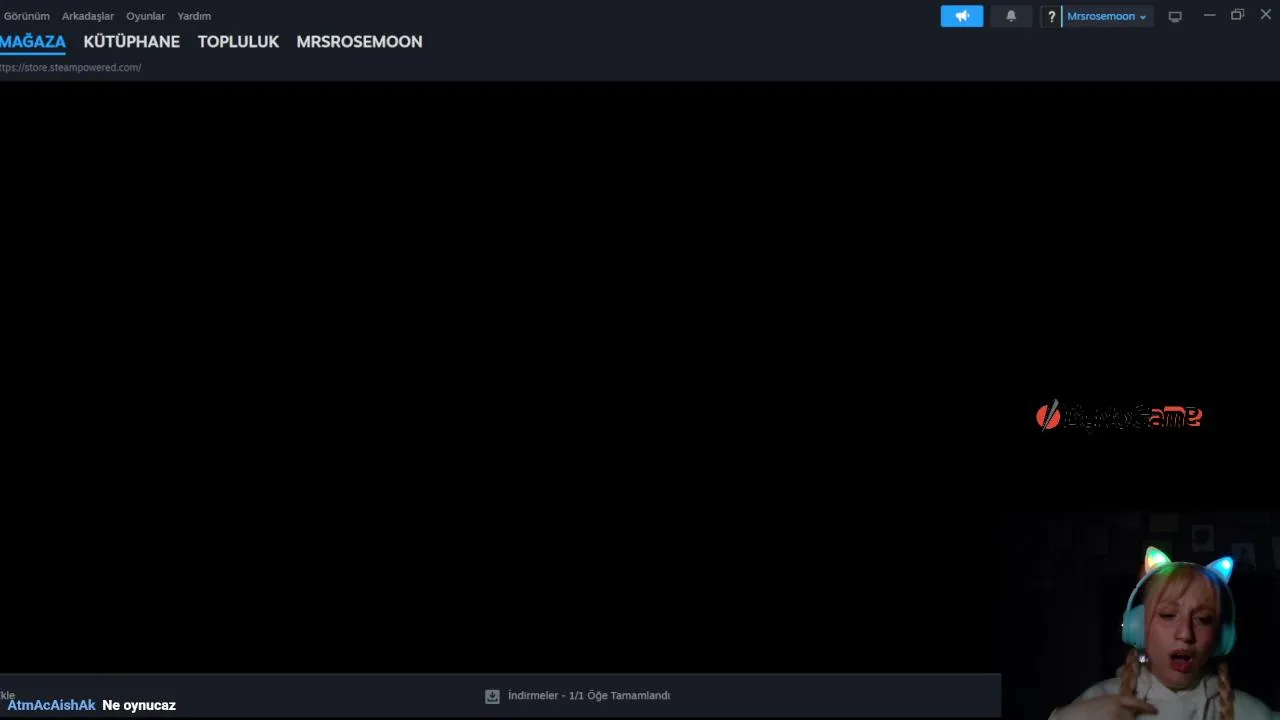The image size is (1280, 720).
Task: Click the downloads icon in the status bar
Action: tap(492, 696)
